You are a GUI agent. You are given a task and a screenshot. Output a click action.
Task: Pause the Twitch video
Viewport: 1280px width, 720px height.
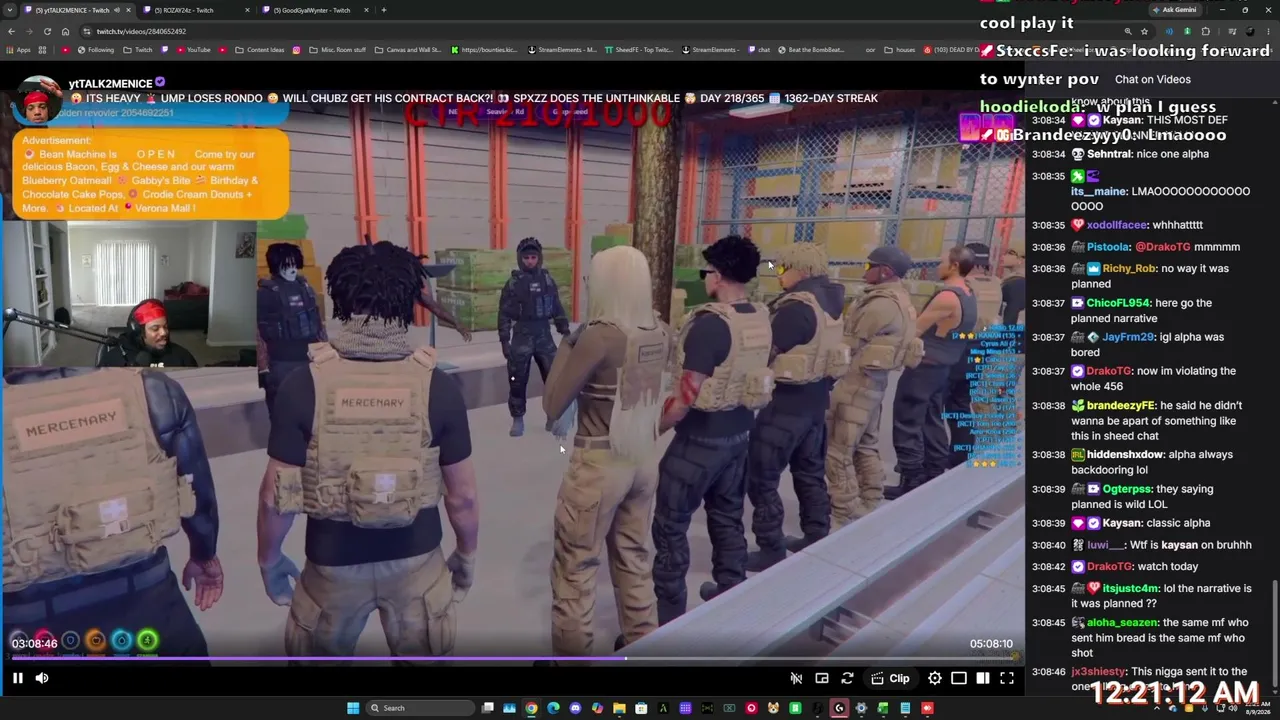click(x=18, y=678)
